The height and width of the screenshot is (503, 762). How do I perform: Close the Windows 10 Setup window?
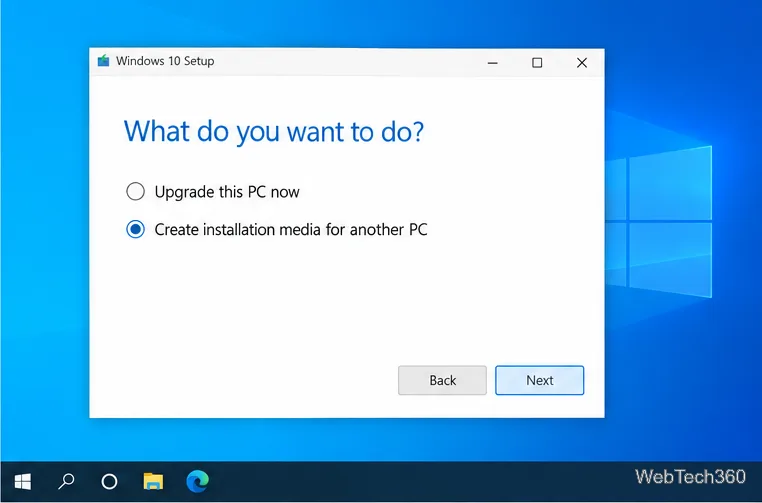(582, 62)
